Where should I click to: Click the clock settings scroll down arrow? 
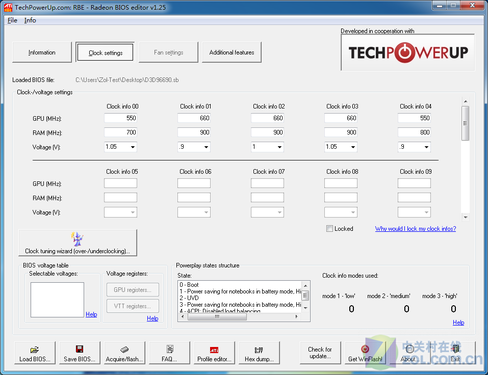point(465,217)
